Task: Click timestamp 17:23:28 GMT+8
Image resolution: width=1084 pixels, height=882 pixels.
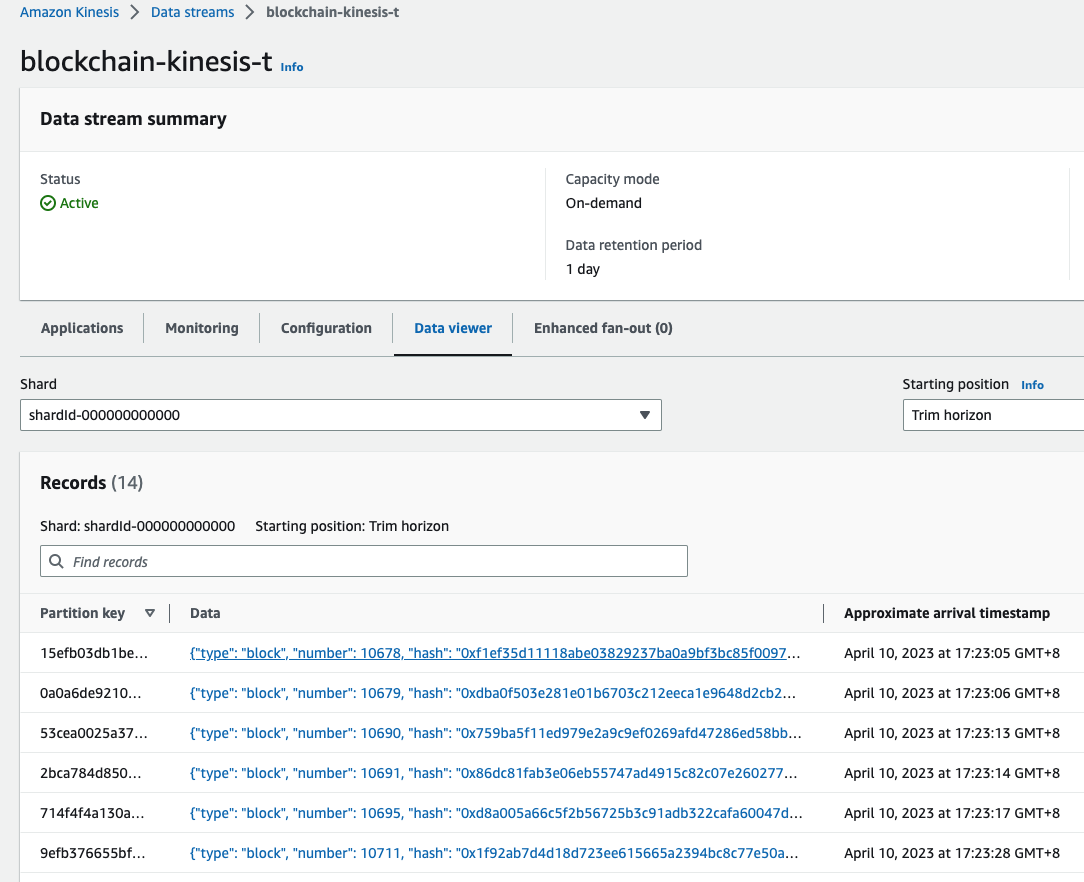Action: [952, 854]
